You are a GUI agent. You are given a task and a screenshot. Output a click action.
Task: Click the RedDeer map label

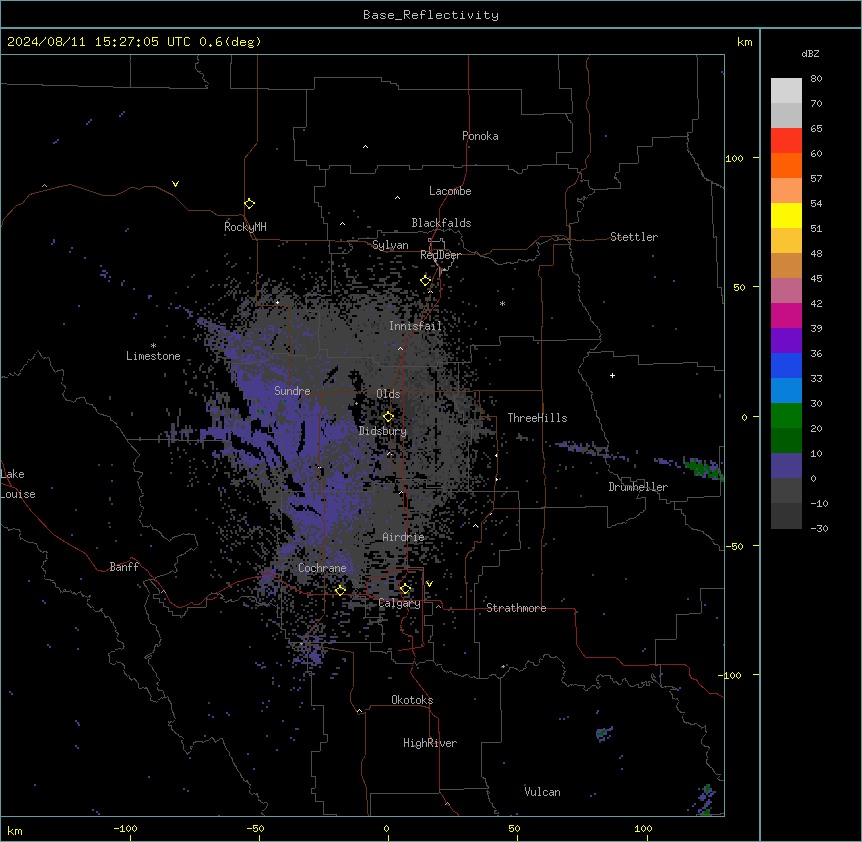click(x=441, y=255)
